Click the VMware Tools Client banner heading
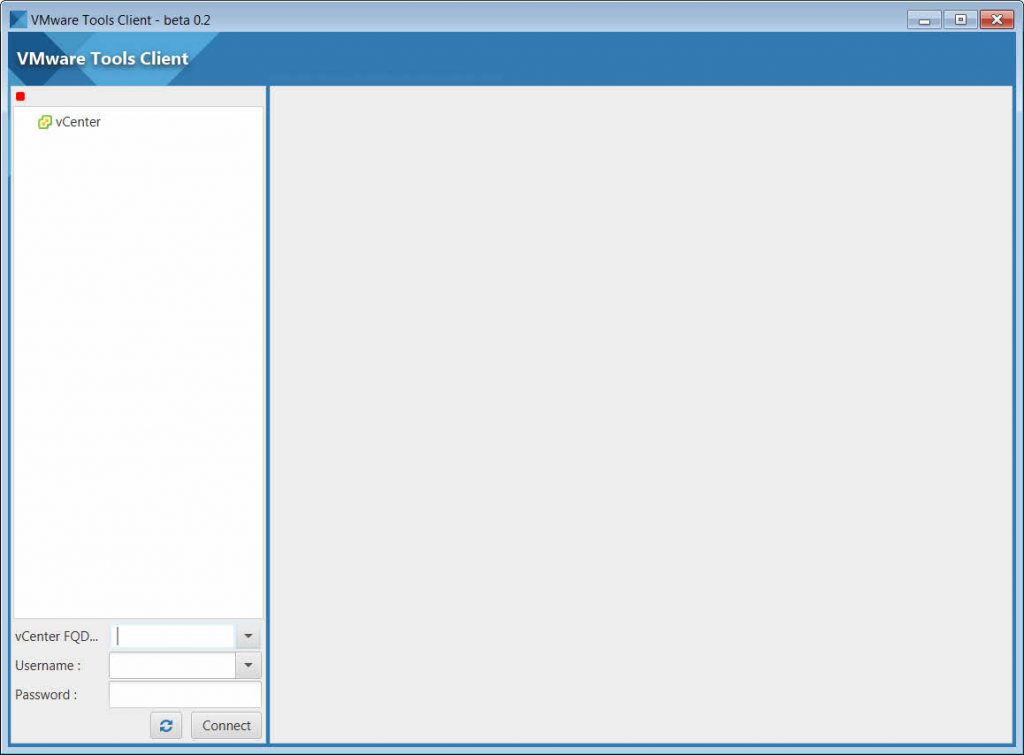 103,58
